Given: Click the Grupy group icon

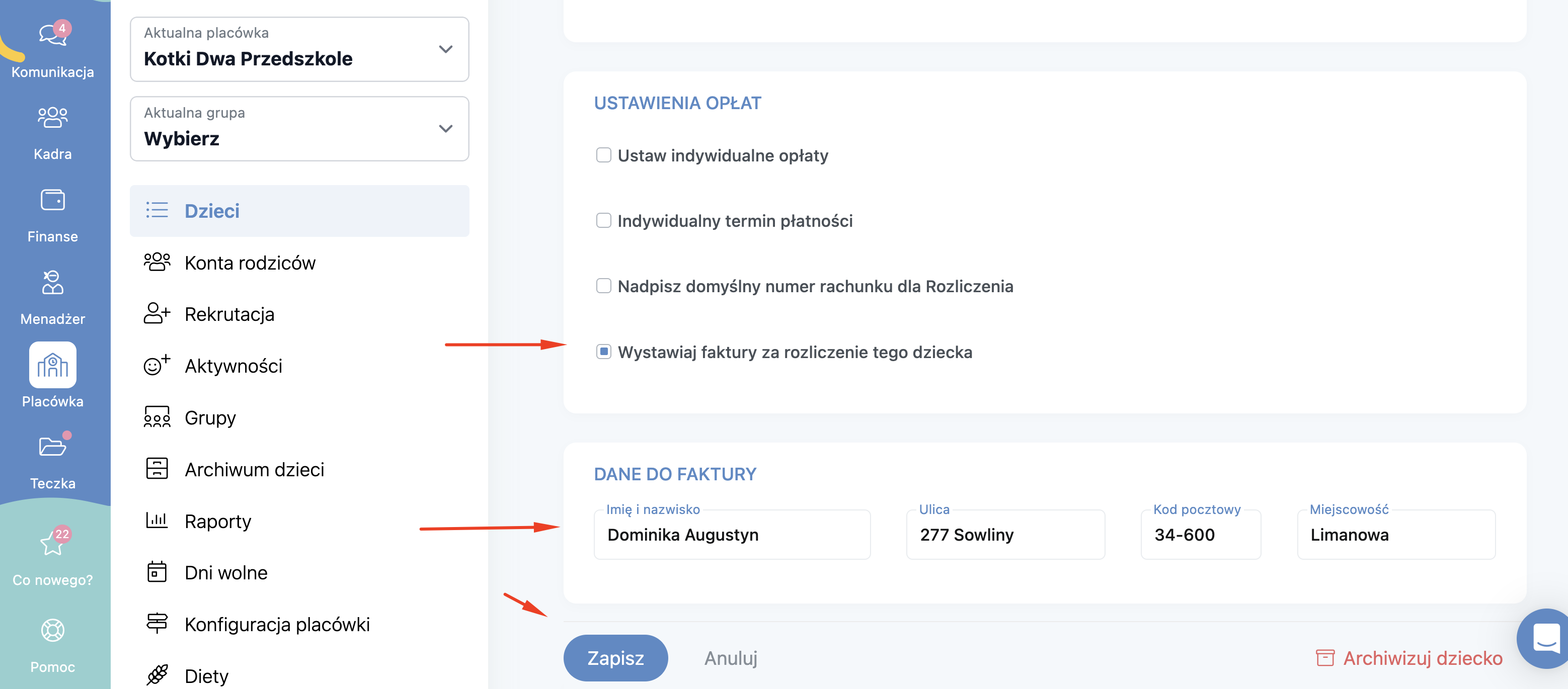Looking at the screenshot, I should click(157, 417).
